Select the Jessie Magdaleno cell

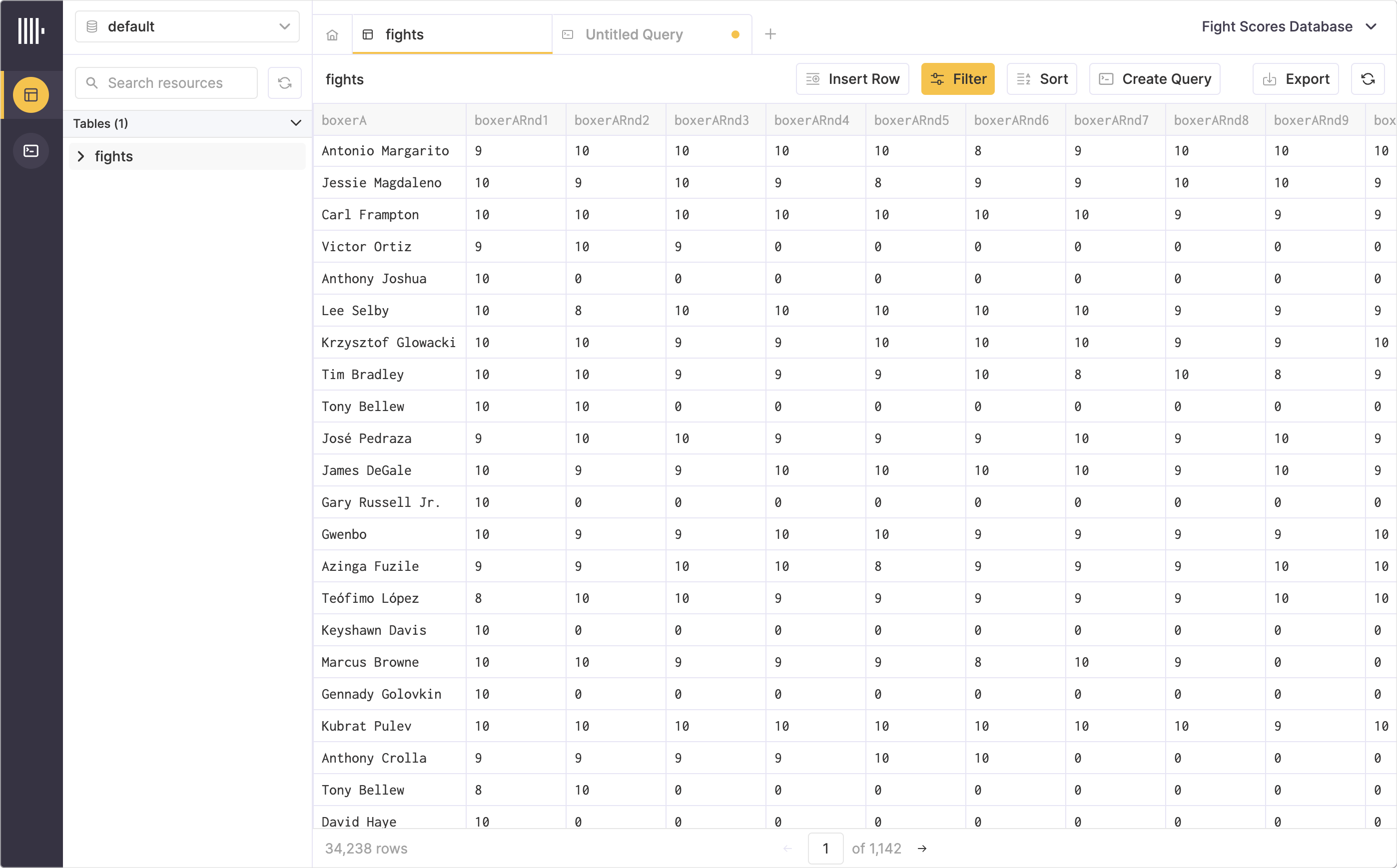click(x=389, y=183)
